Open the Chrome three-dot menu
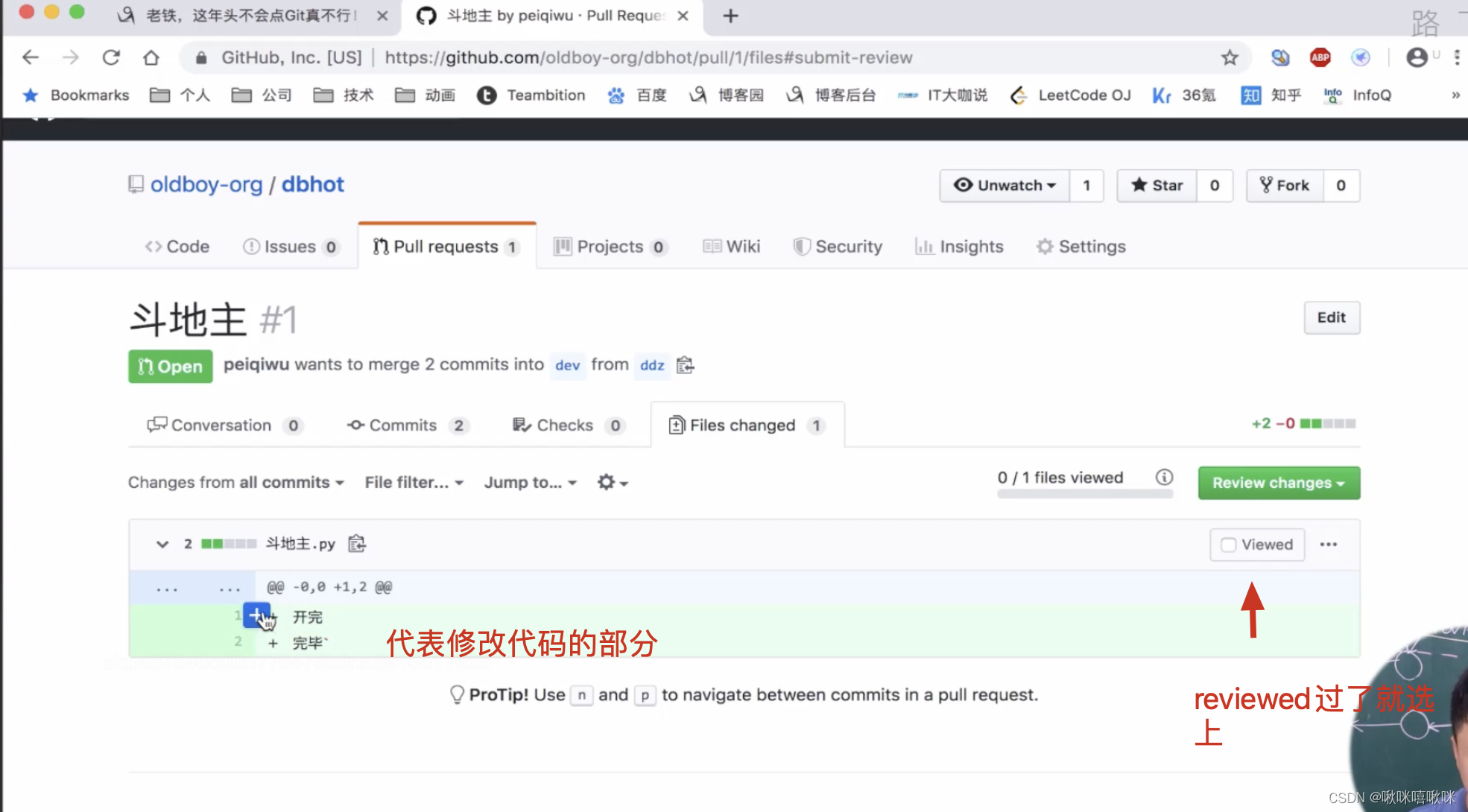Viewport: 1468px width, 812px height. pyautogui.click(x=1457, y=57)
